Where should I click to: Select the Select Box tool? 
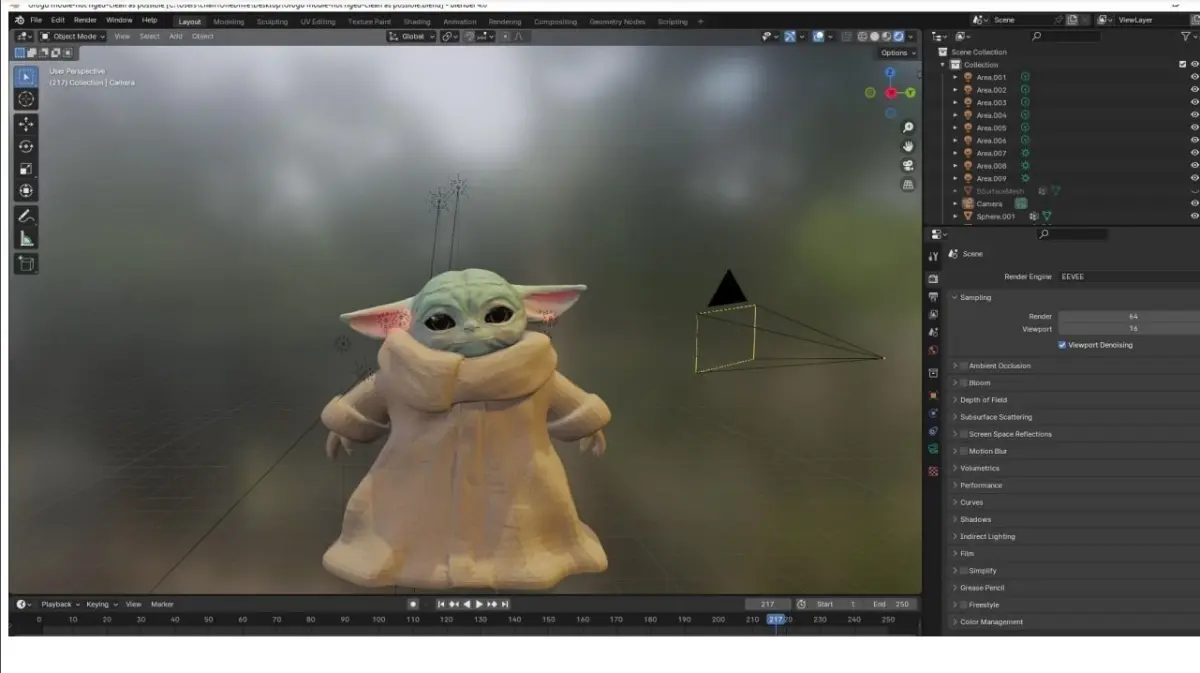point(26,77)
